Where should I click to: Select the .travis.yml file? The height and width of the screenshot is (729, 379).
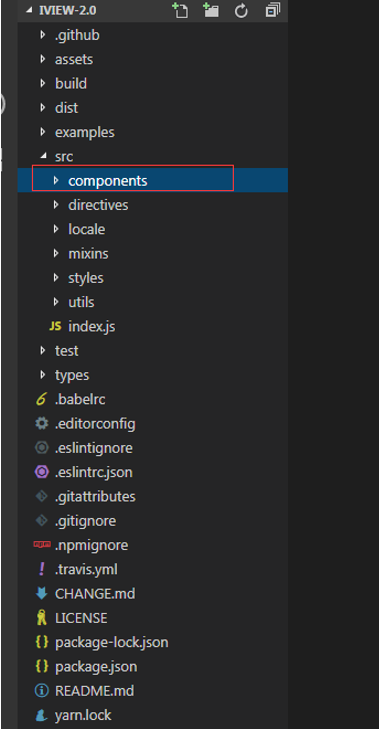coord(86,569)
